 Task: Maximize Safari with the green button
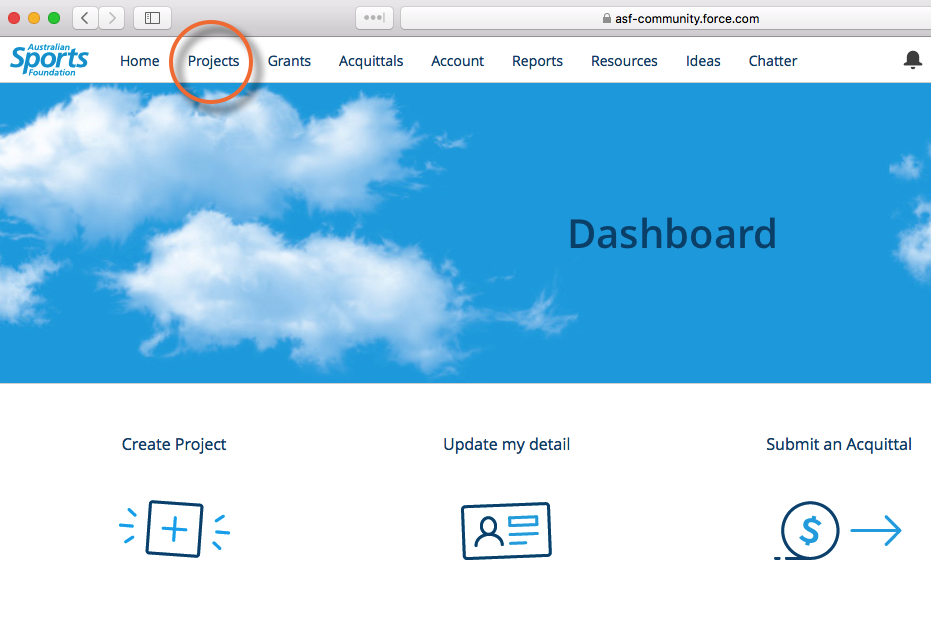[54, 18]
